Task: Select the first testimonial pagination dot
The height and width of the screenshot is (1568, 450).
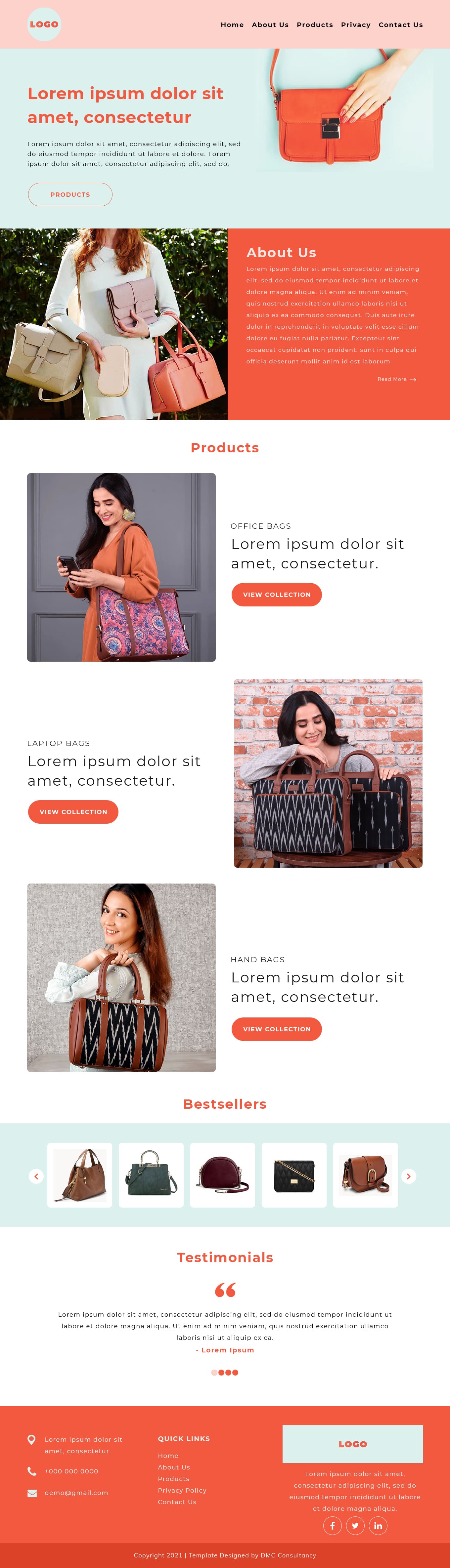Action: [x=214, y=1372]
